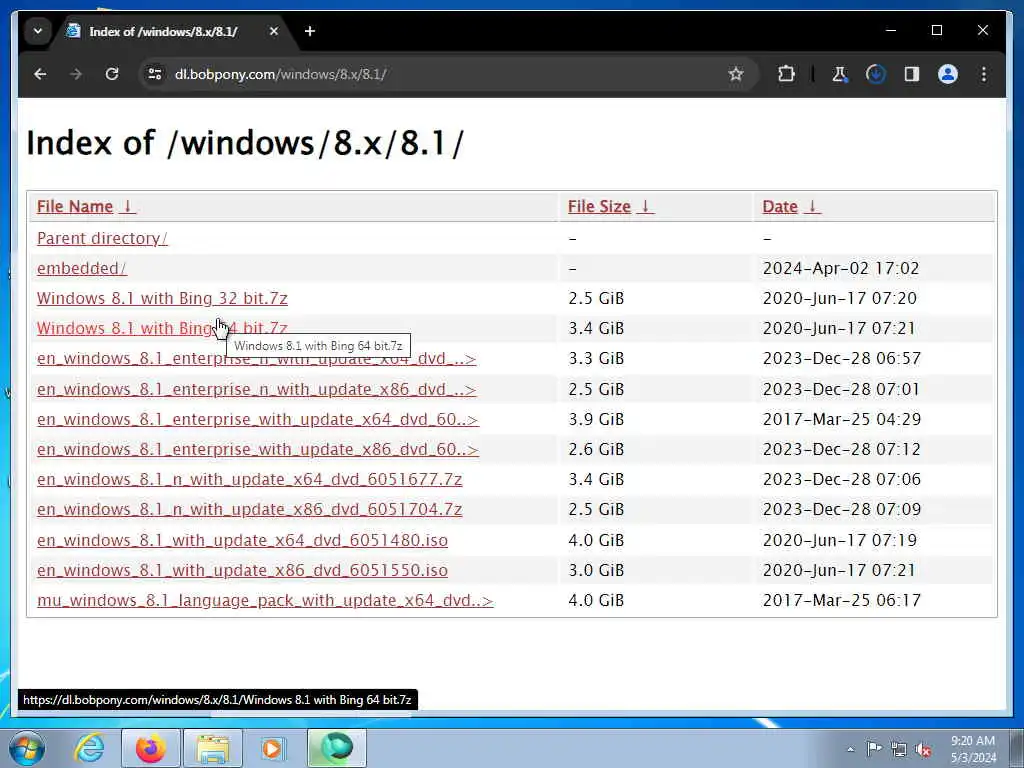Download x86 dvd_6051550.iso file
This screenshot has height=768, width=1024.
tap(242, 570)
